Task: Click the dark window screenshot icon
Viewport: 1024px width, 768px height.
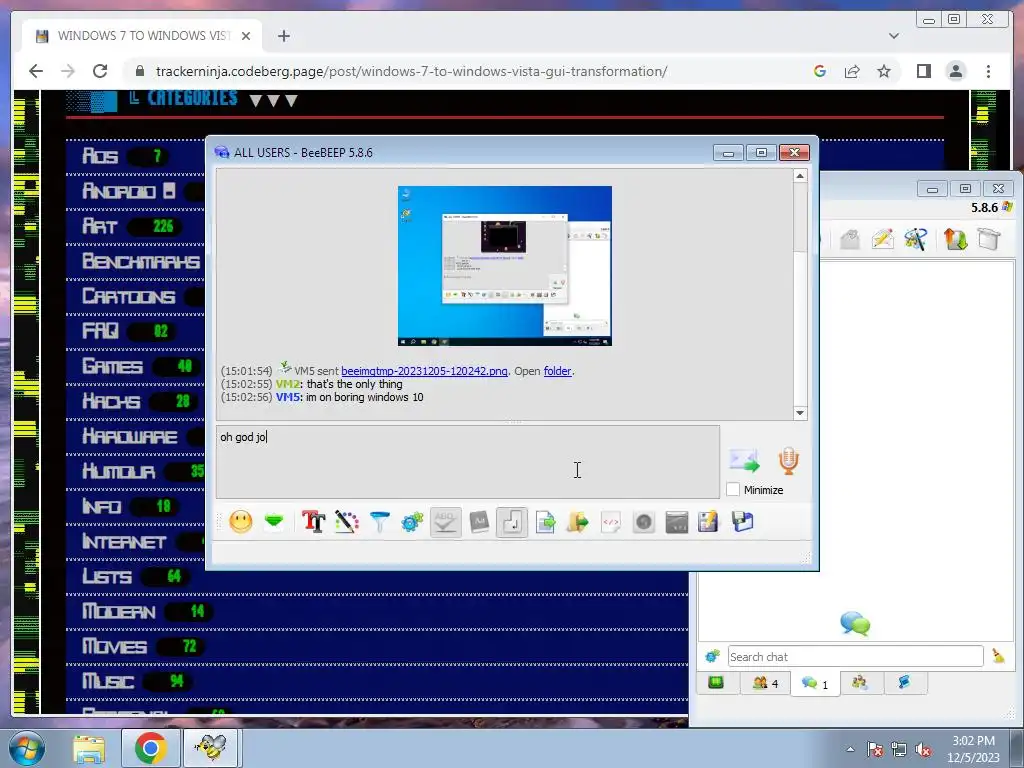Action: coord(677,522)
